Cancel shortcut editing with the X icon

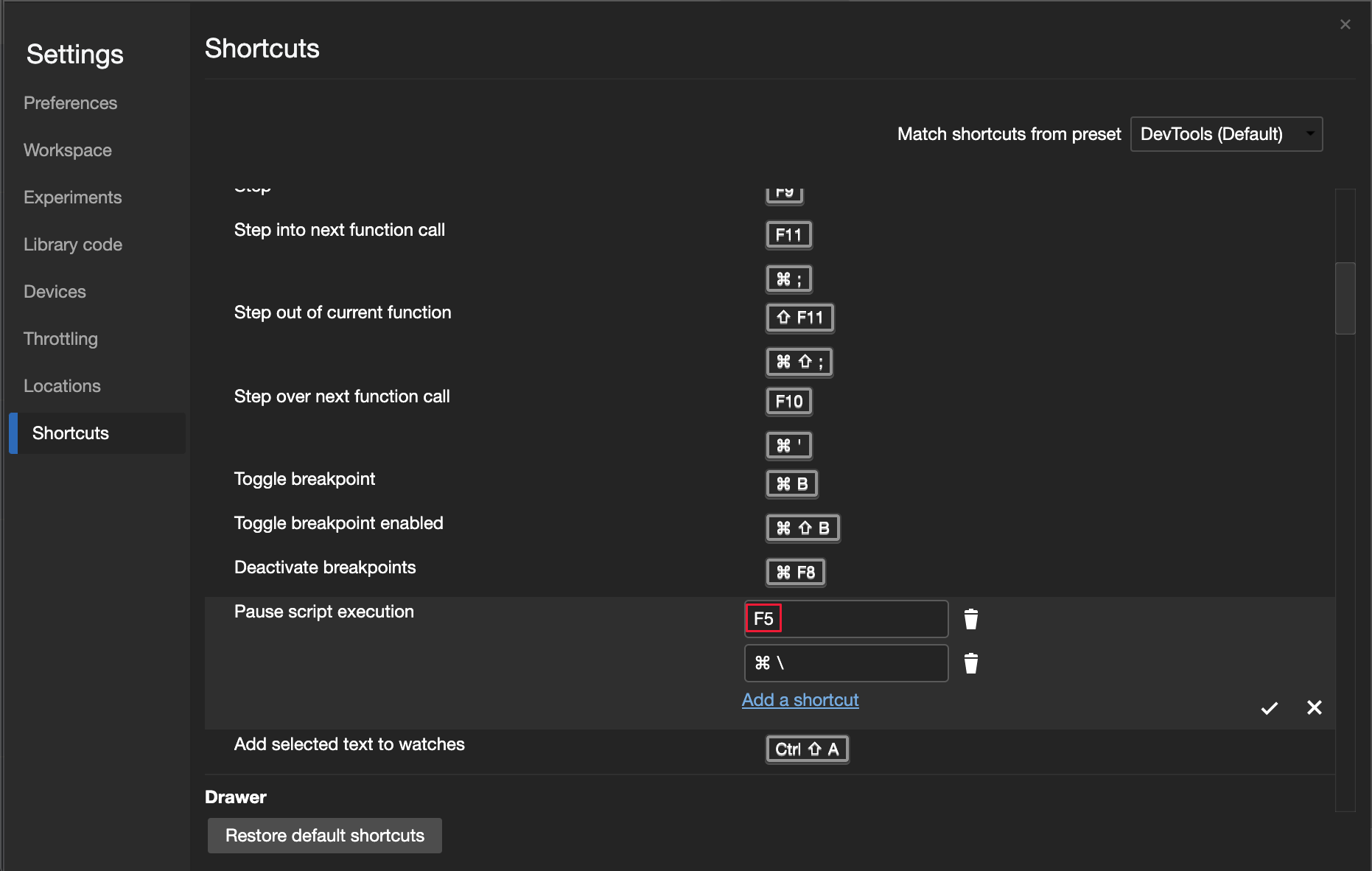(x=1315, y=707)
